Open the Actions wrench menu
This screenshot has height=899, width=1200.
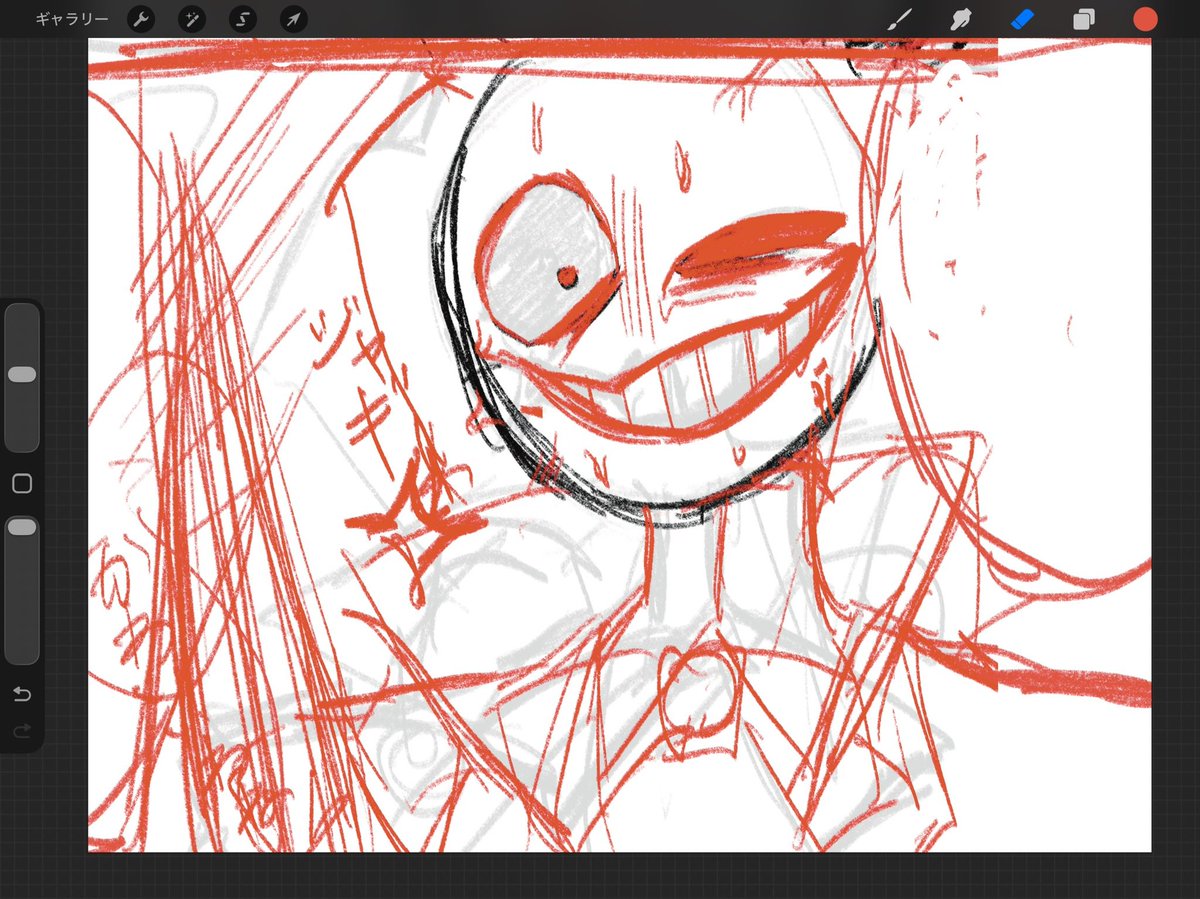141,19
